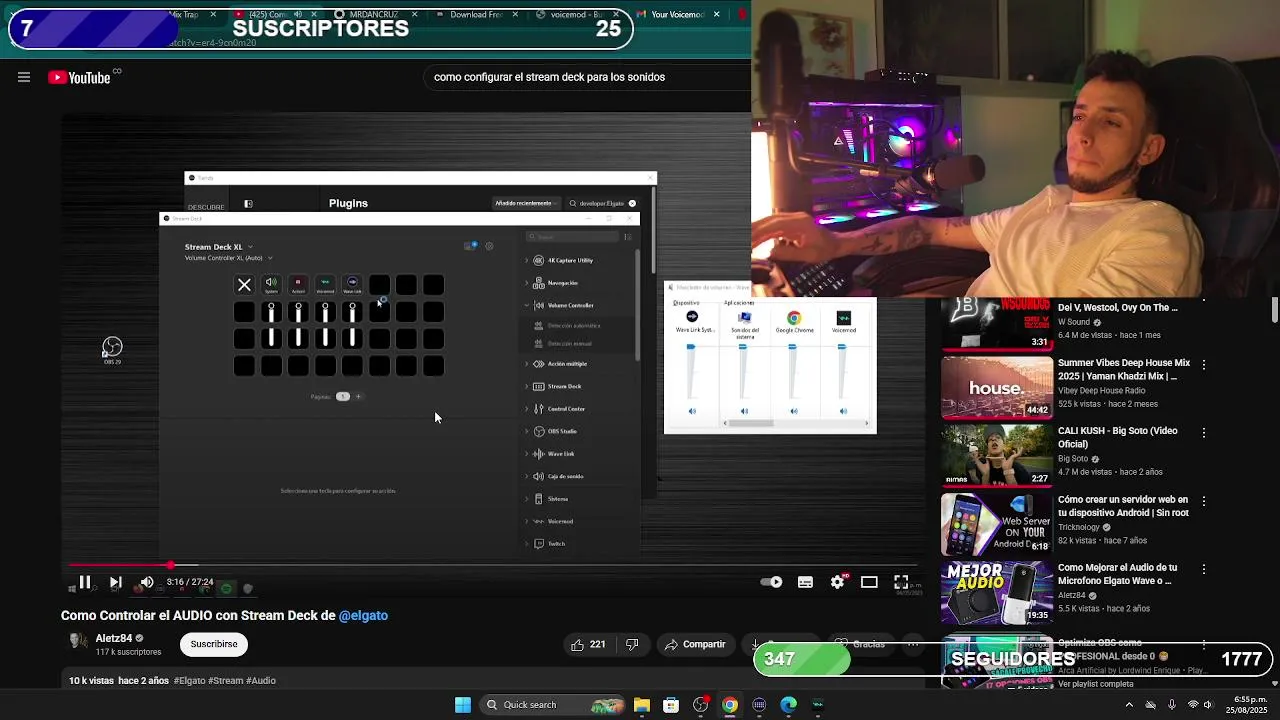Open the Stream Deck XL device dropdown in video
The height and width of the screenshot is (720, 1280).
[218, 247]
